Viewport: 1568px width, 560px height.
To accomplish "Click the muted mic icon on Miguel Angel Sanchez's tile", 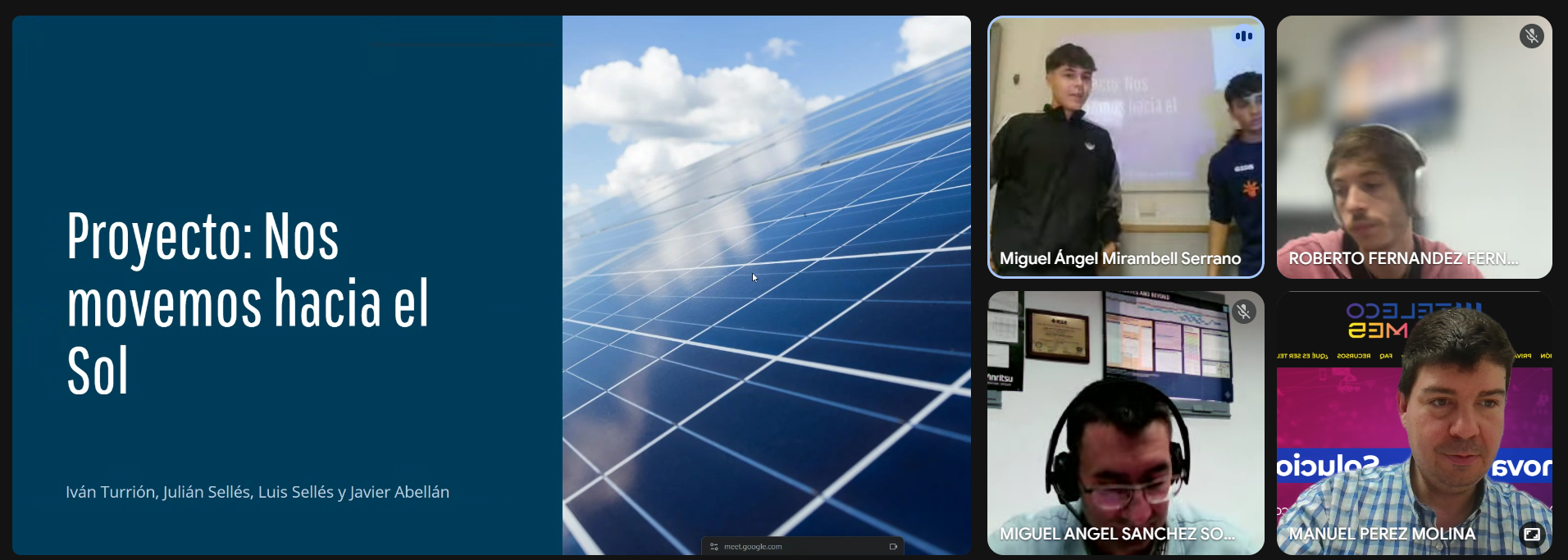I will [1243, 312].
